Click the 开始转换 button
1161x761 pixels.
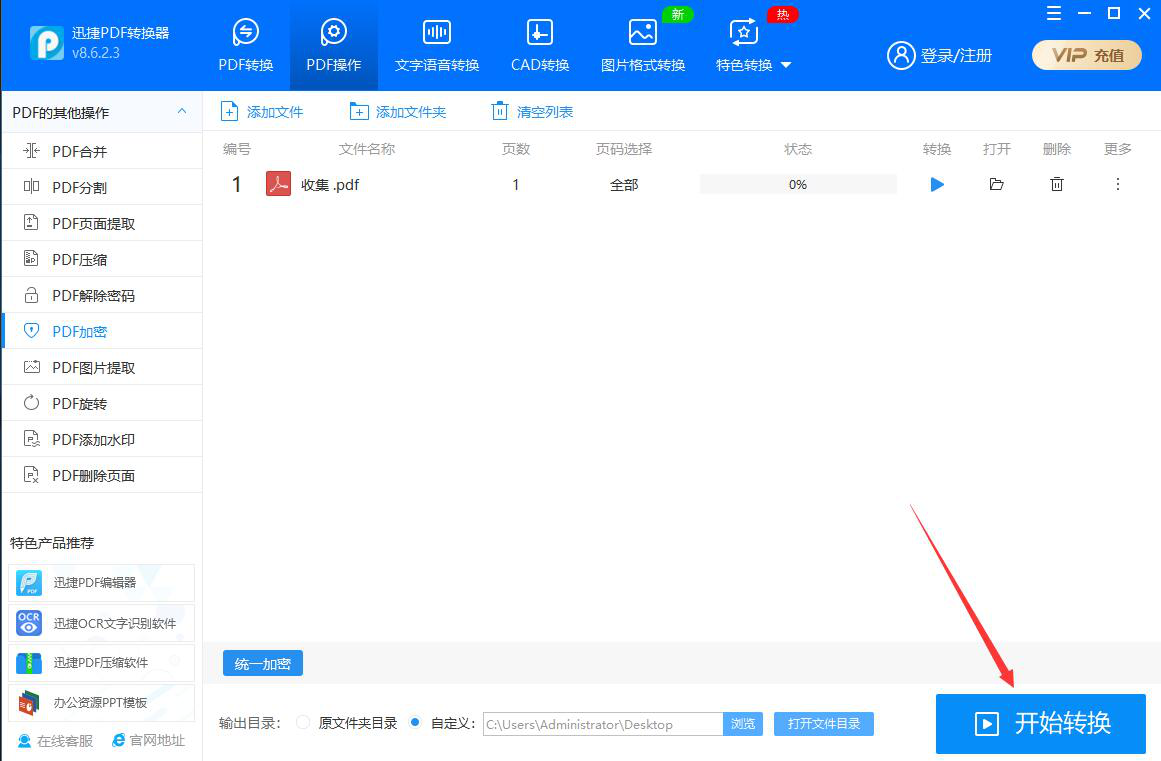[1040, 723]
